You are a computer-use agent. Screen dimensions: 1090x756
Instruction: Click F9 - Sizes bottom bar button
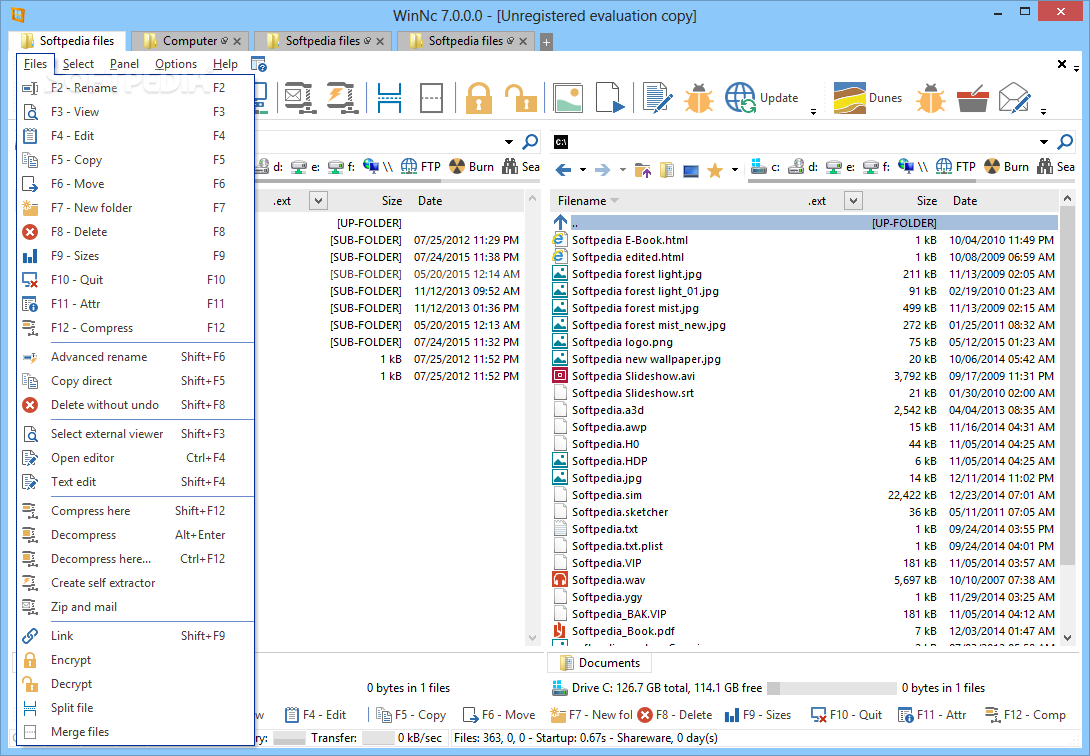pos(758,715)
